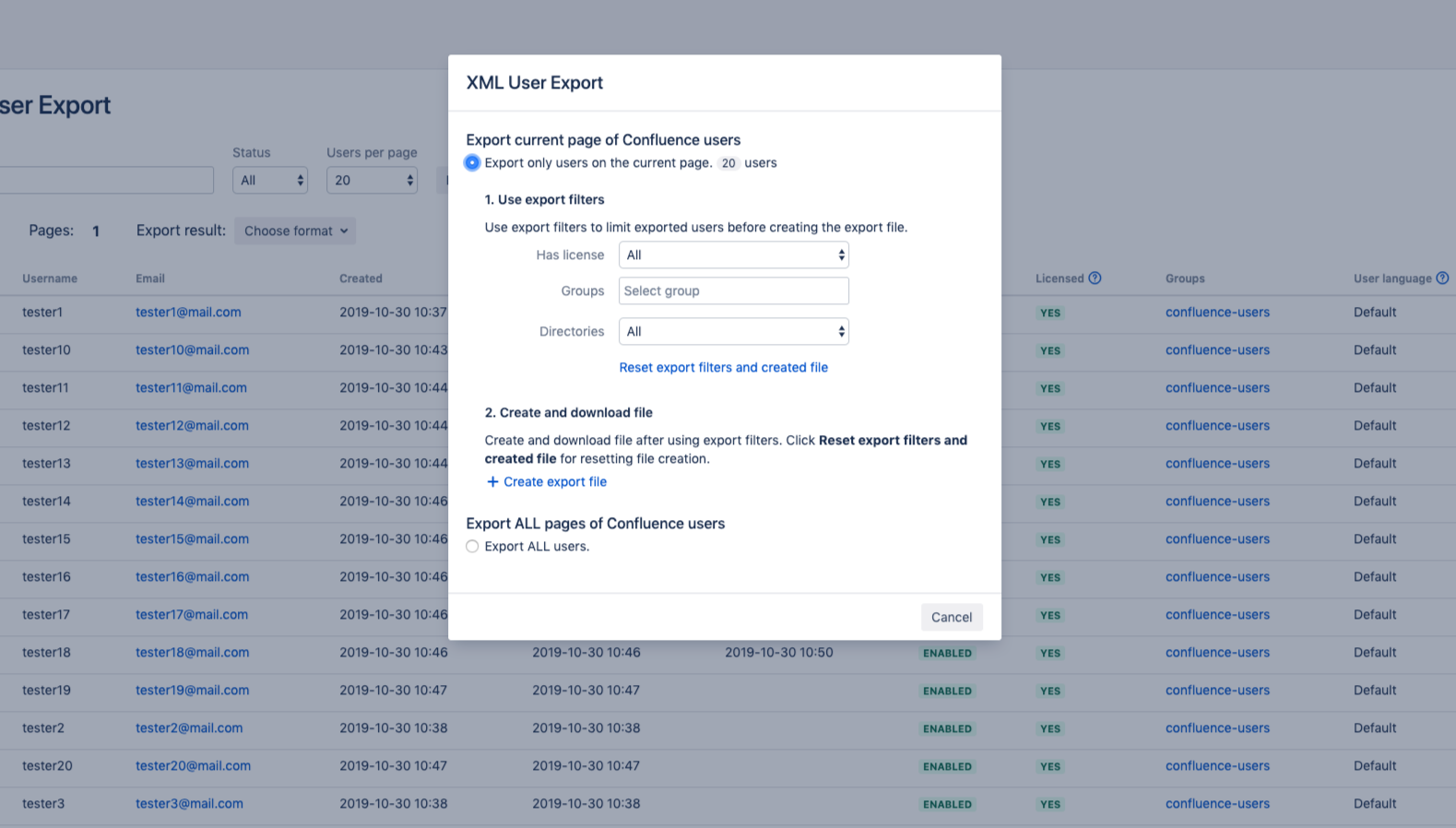Viewport: 1456px width, 828px height.
Task: Open confluence-users group for tester10
Action: (x=1217, y=349)
